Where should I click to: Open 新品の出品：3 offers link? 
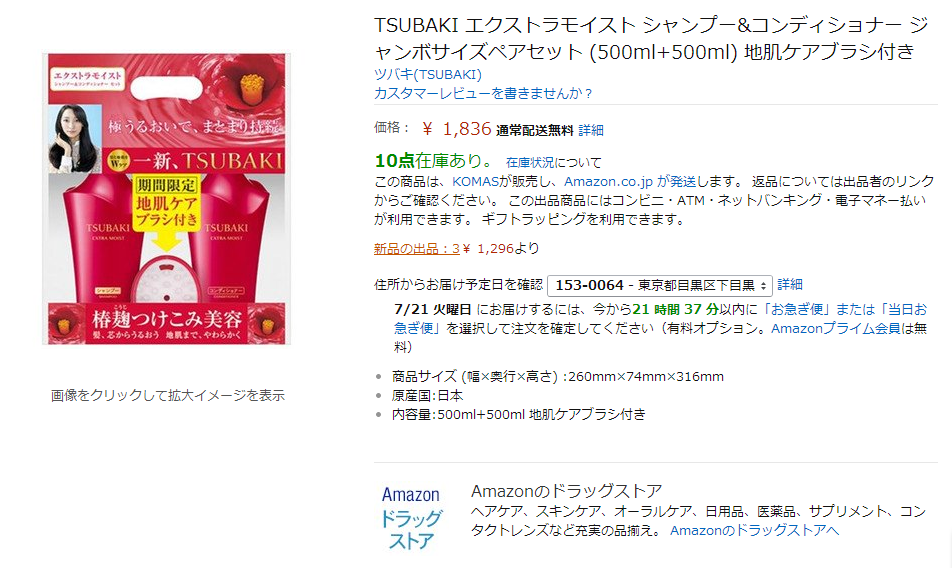click(x=416, y=248)
